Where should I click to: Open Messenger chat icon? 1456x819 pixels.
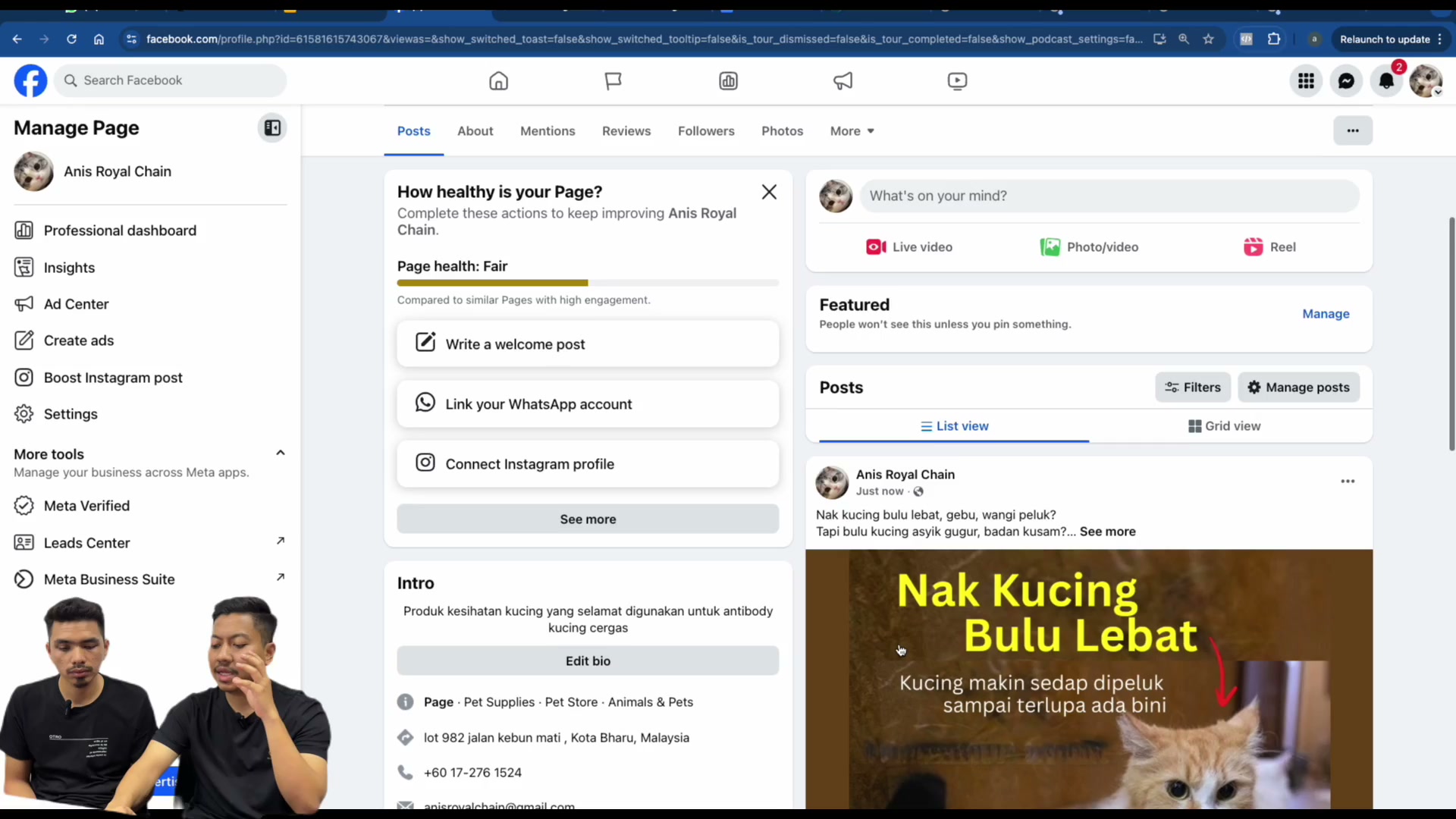coord(1346,81)
